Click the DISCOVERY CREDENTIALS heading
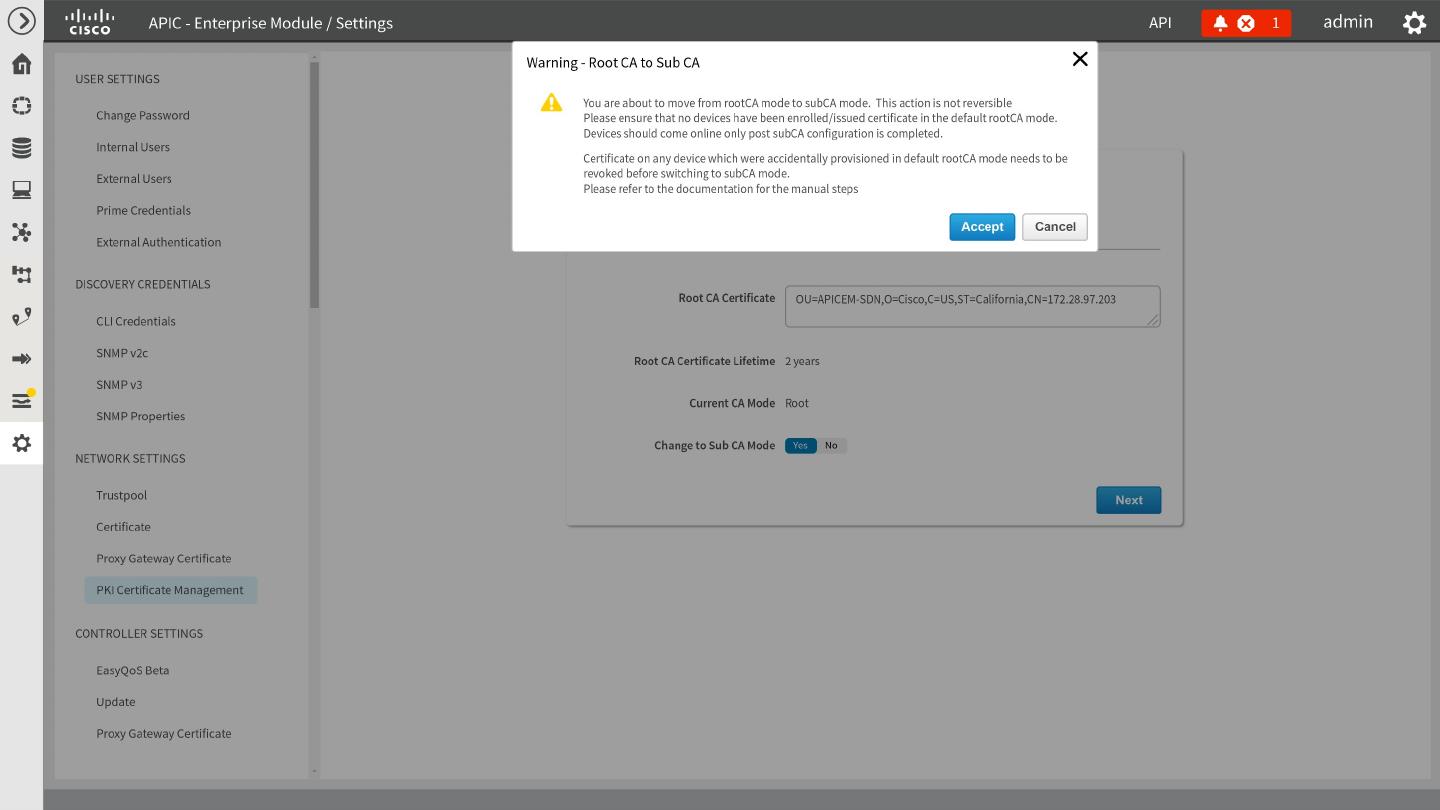Image resolution: width=1440 pixels, height=810 pixels. click(x=143, y=284)
